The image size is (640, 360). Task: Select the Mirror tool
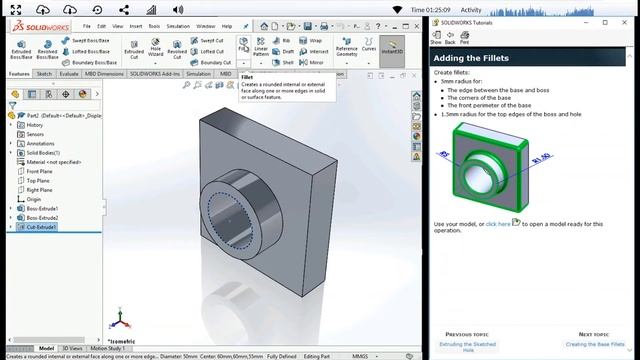(311, 62)
